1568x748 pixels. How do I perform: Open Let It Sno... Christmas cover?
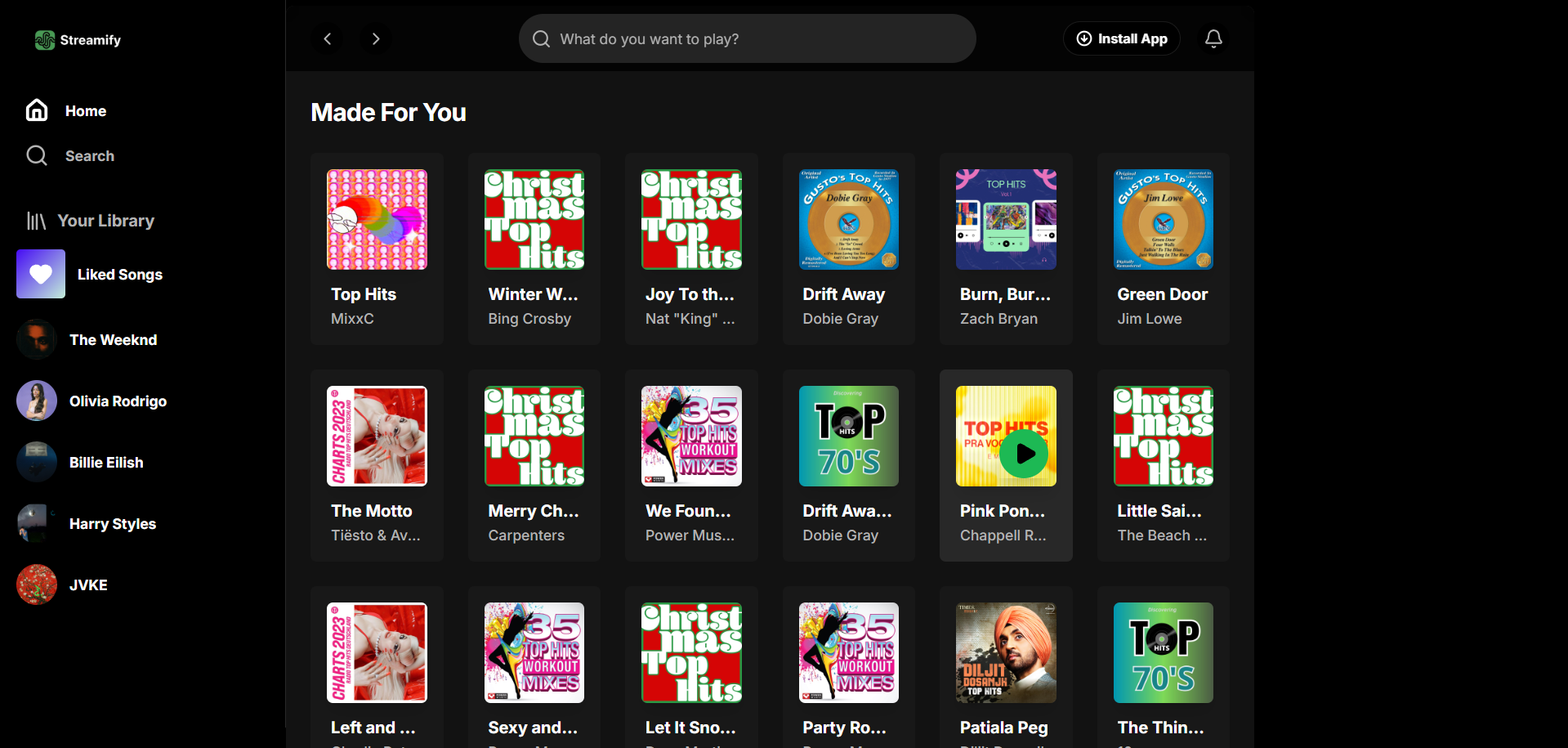click(x=691, y=652)
